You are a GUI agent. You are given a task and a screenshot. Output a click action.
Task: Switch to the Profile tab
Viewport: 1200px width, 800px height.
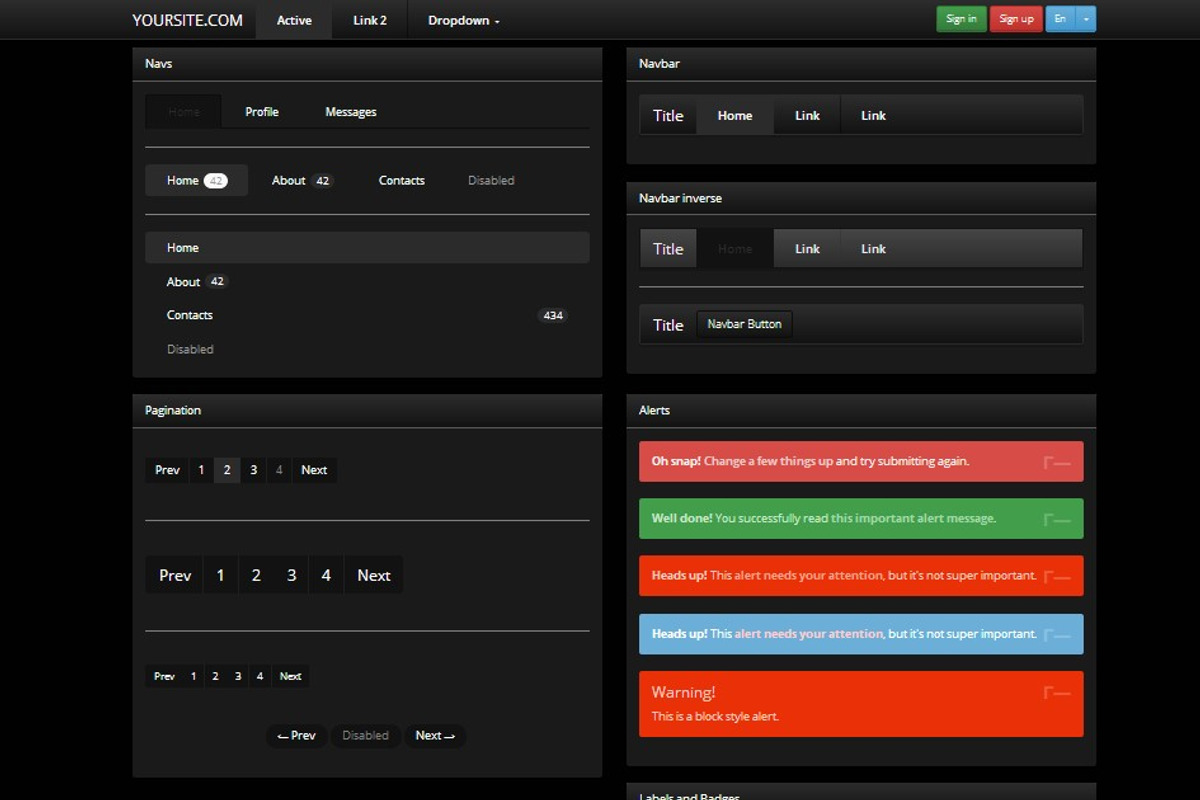(x=261, y=111)
